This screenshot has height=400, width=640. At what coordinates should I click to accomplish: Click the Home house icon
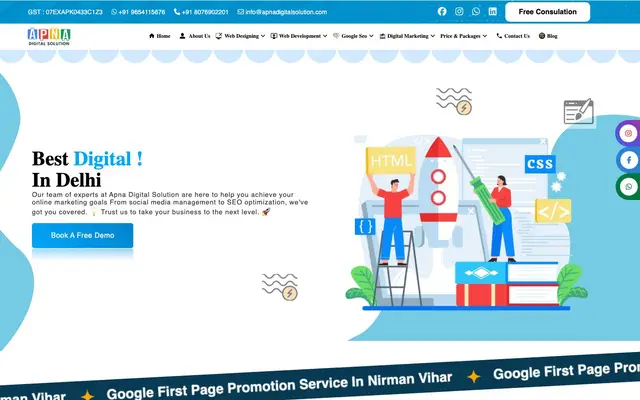point(152,36)
